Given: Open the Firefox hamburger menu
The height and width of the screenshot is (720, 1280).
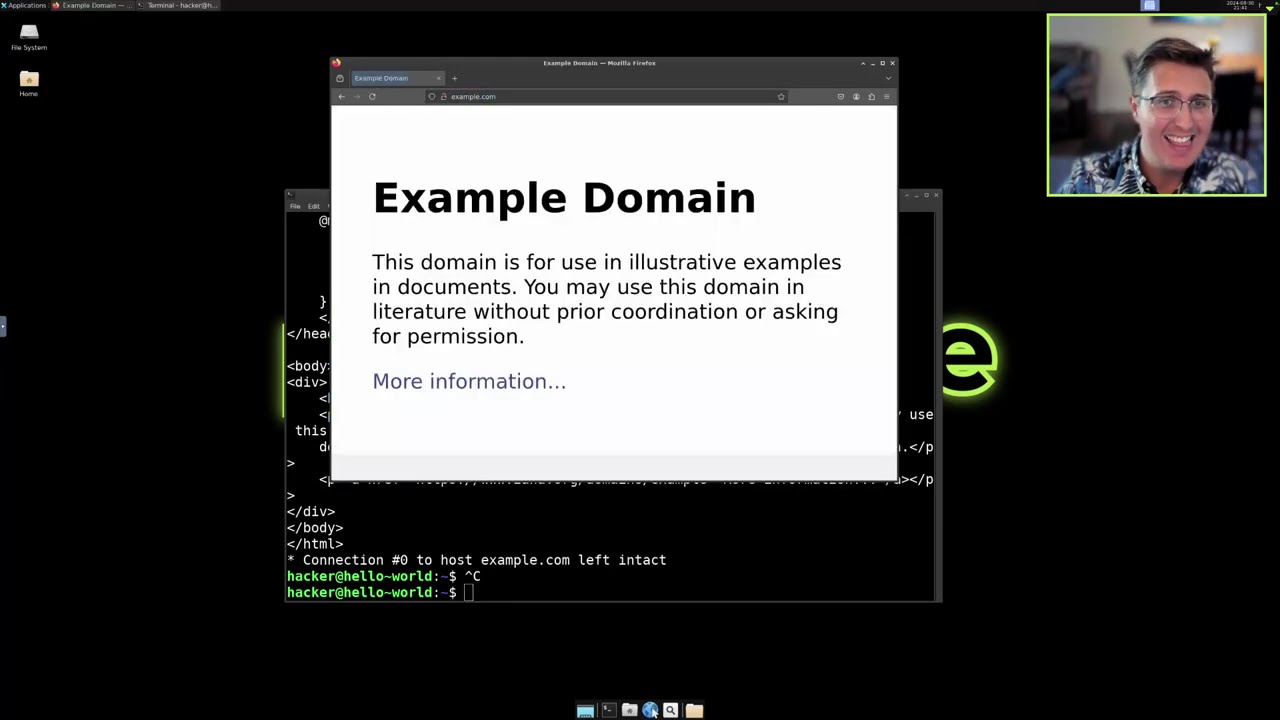Looking at the screenshot, I should pyautogui.click(x=886, y=97).
